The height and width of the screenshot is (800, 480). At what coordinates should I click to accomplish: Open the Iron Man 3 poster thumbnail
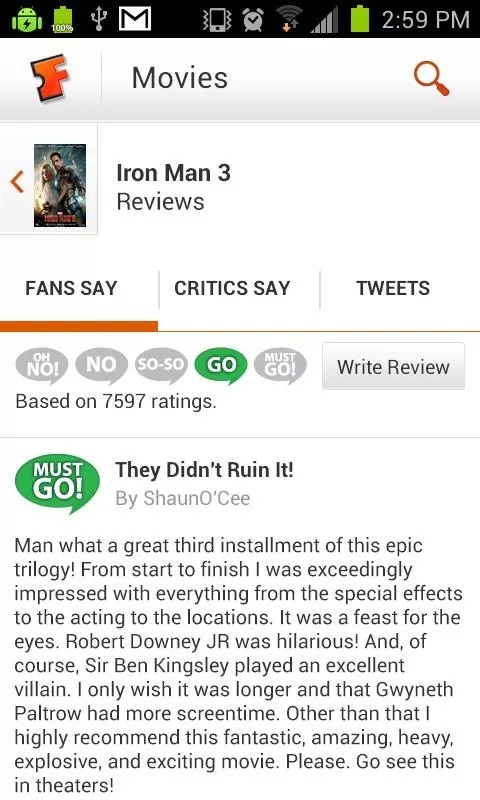pos(60,185)
